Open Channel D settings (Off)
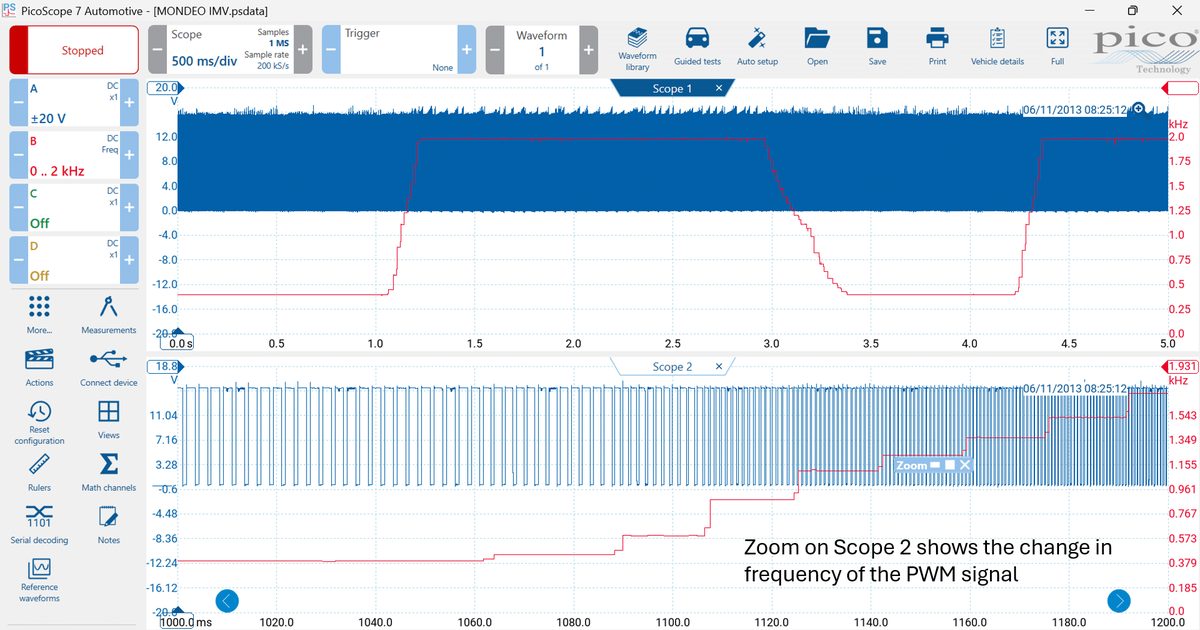 (x=74, y=259)
